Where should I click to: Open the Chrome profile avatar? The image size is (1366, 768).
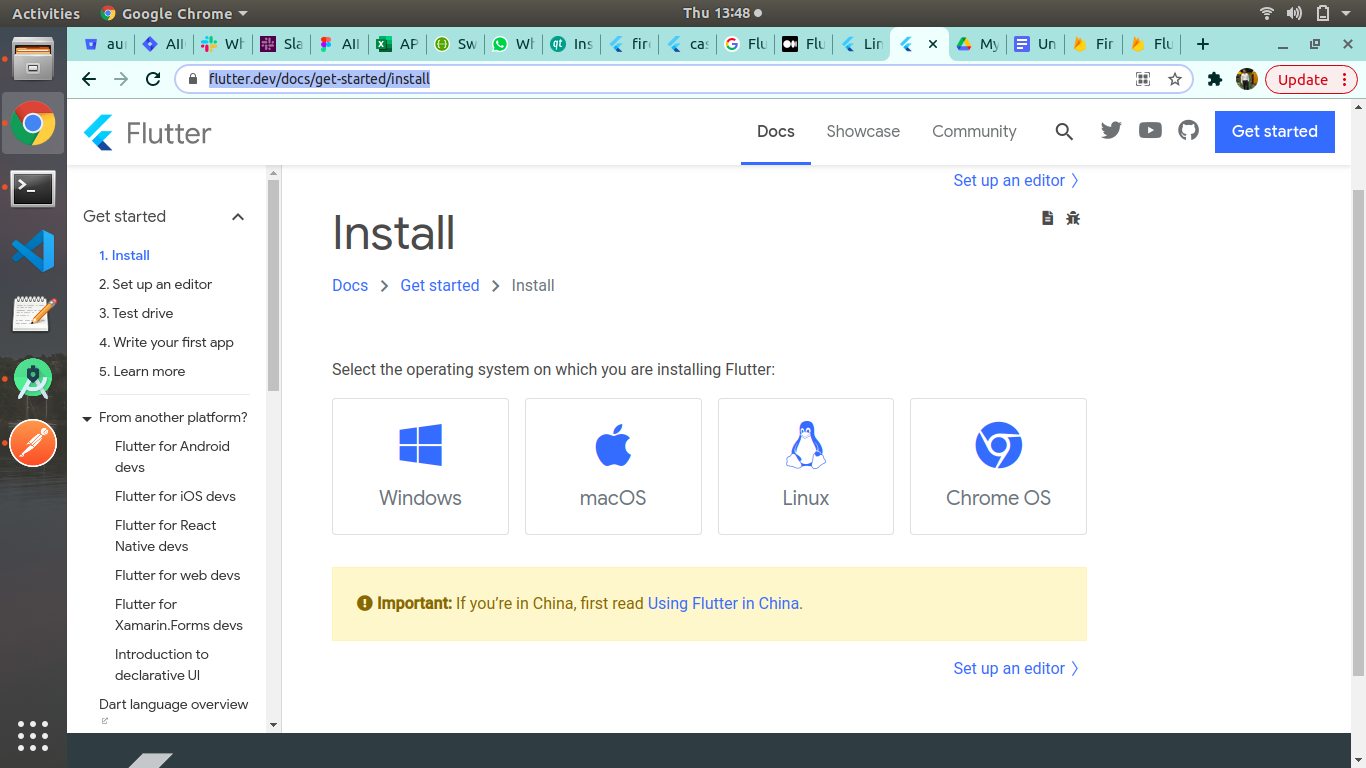1246,79
